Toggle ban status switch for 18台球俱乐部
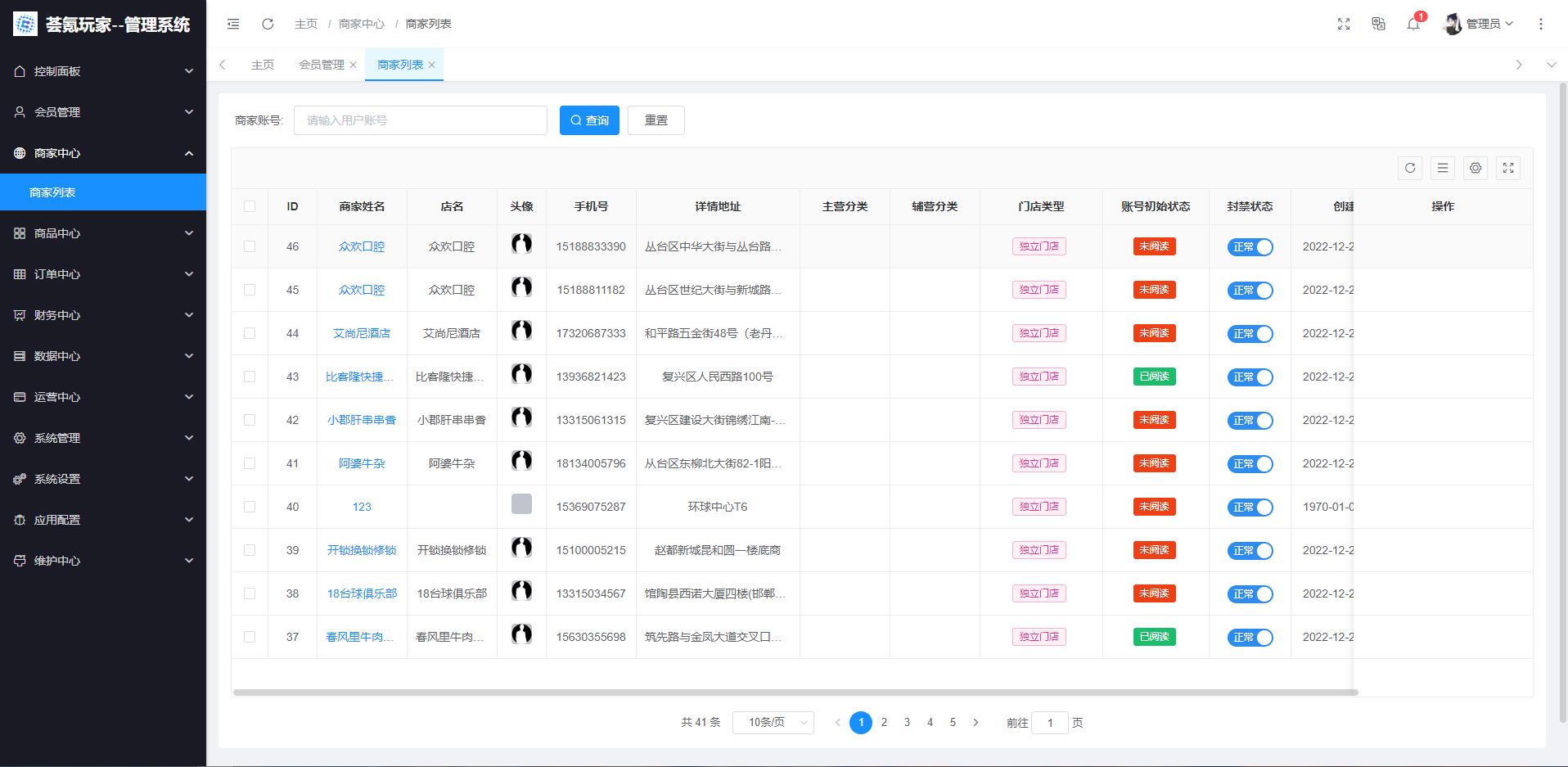The height and width of the screenshot is (767, 1568). pos(1250,594)
